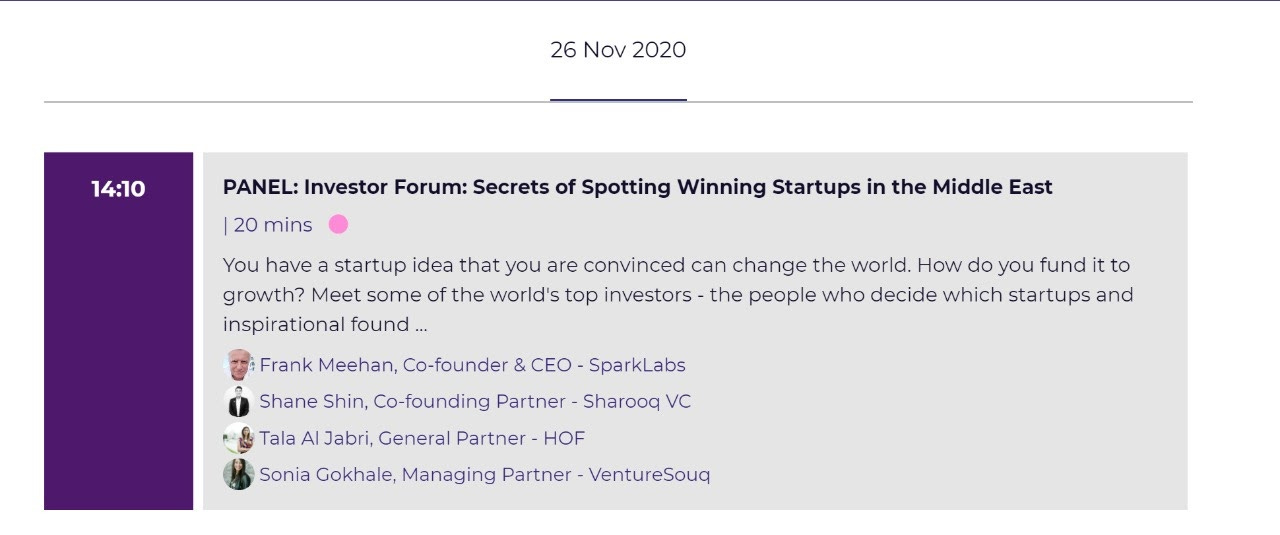Click Tala Al Jabri's avatar photo
1280x535 pixels.
coord(238,438)
